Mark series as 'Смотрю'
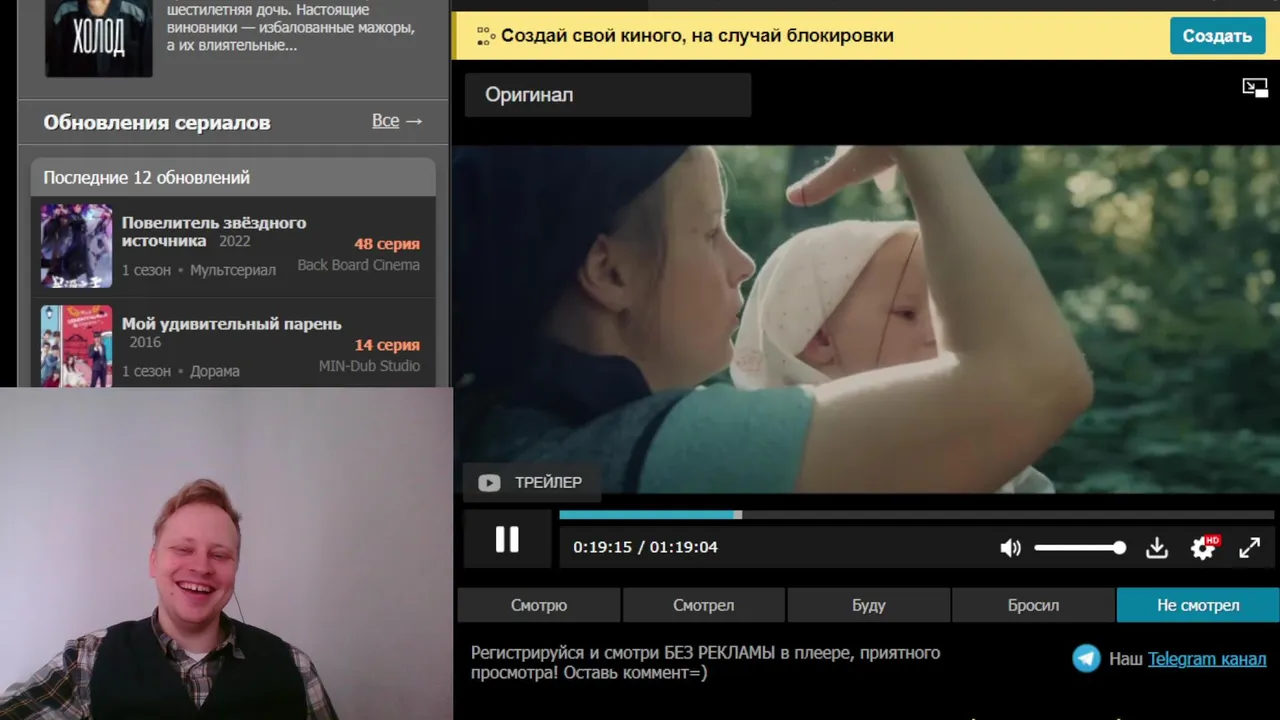 [x=539, y=605]
